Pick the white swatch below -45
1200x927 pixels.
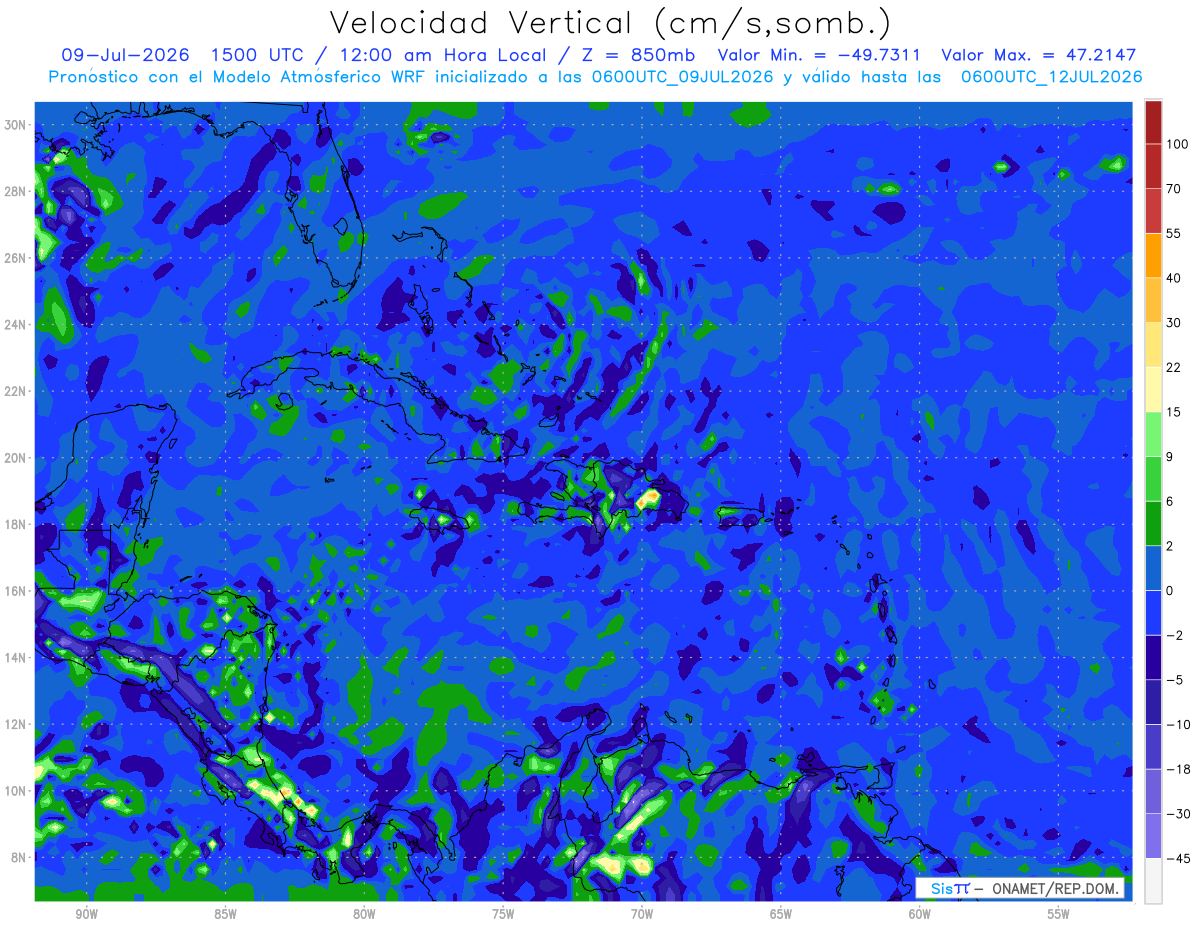point(1153,880)
